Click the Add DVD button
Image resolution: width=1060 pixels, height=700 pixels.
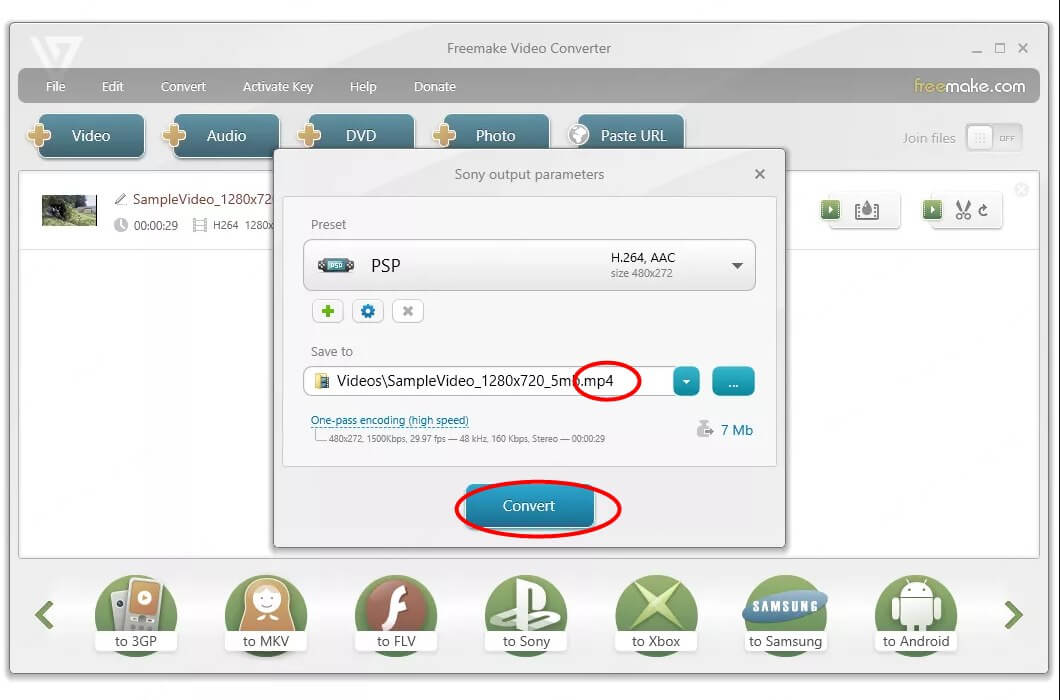[358, 134]
